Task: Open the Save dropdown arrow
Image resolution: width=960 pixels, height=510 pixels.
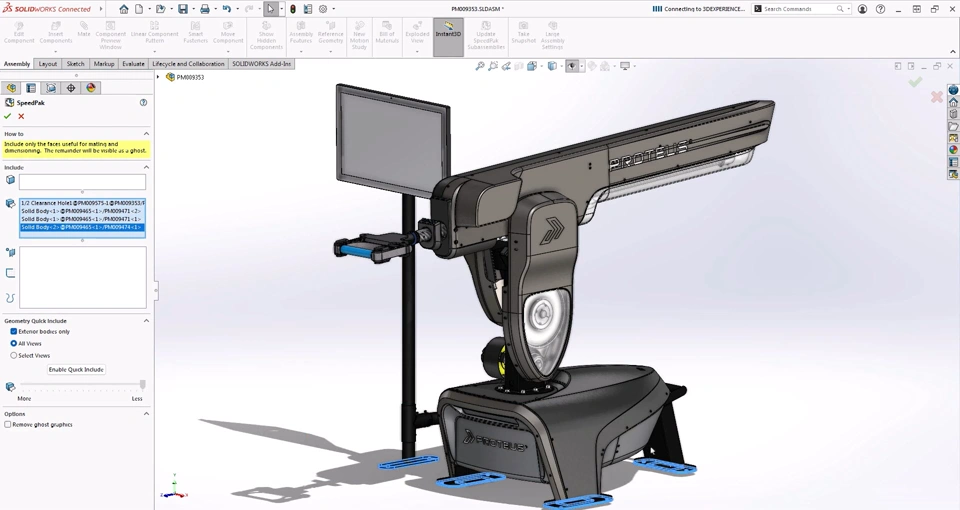Action: tap(193, 9)
